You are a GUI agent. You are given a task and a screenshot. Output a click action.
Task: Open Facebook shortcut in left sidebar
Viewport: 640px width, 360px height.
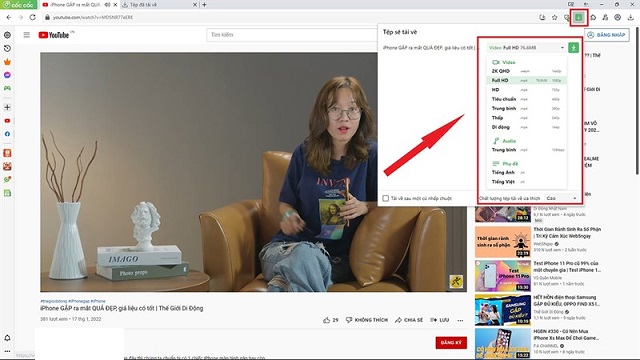point(7,134)
